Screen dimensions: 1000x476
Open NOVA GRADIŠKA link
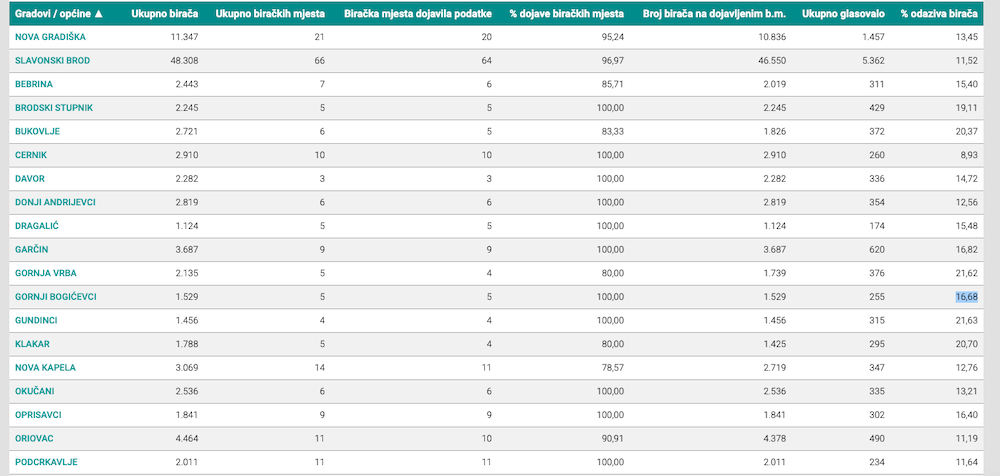point(50,37)
